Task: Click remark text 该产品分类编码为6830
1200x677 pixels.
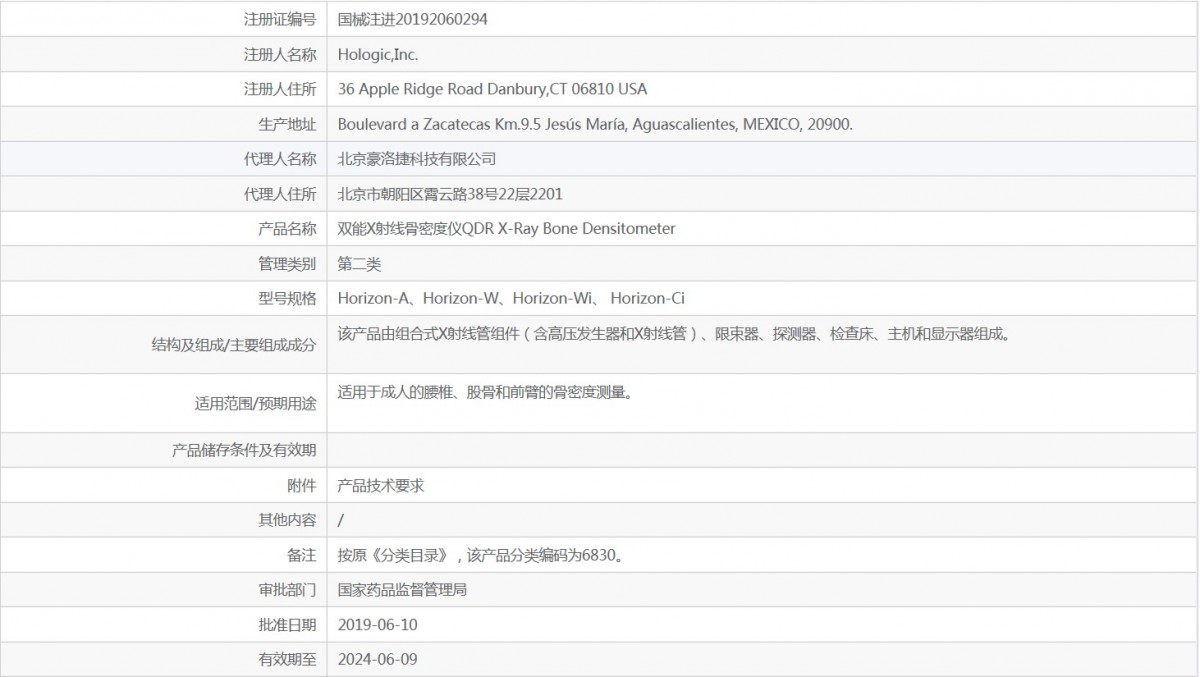Action: coord(547,555)
